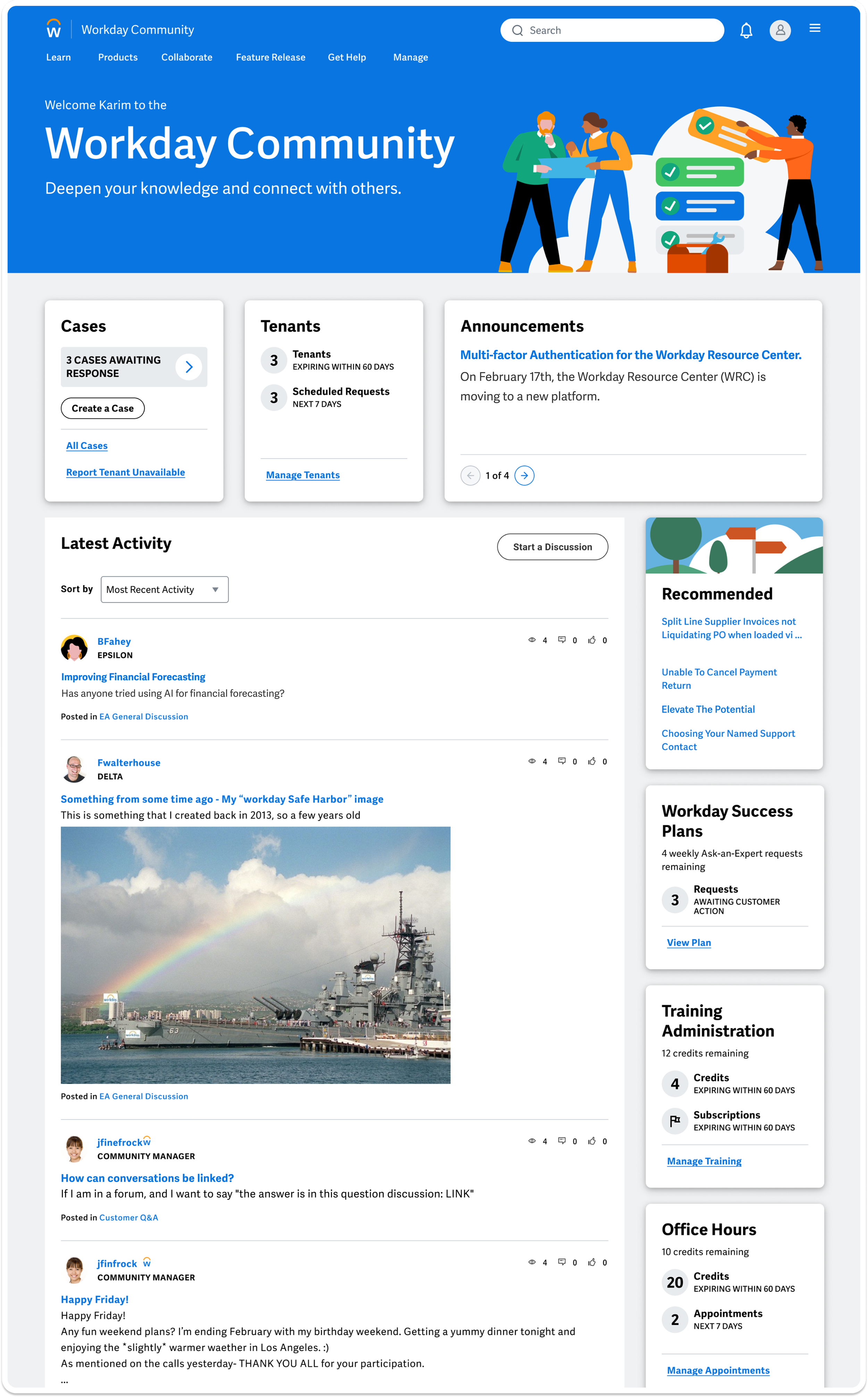This screenshot has height=1397, width=868.
Task: Expand the Most Recent Activity sort dropdown
Action: (164, 589)
